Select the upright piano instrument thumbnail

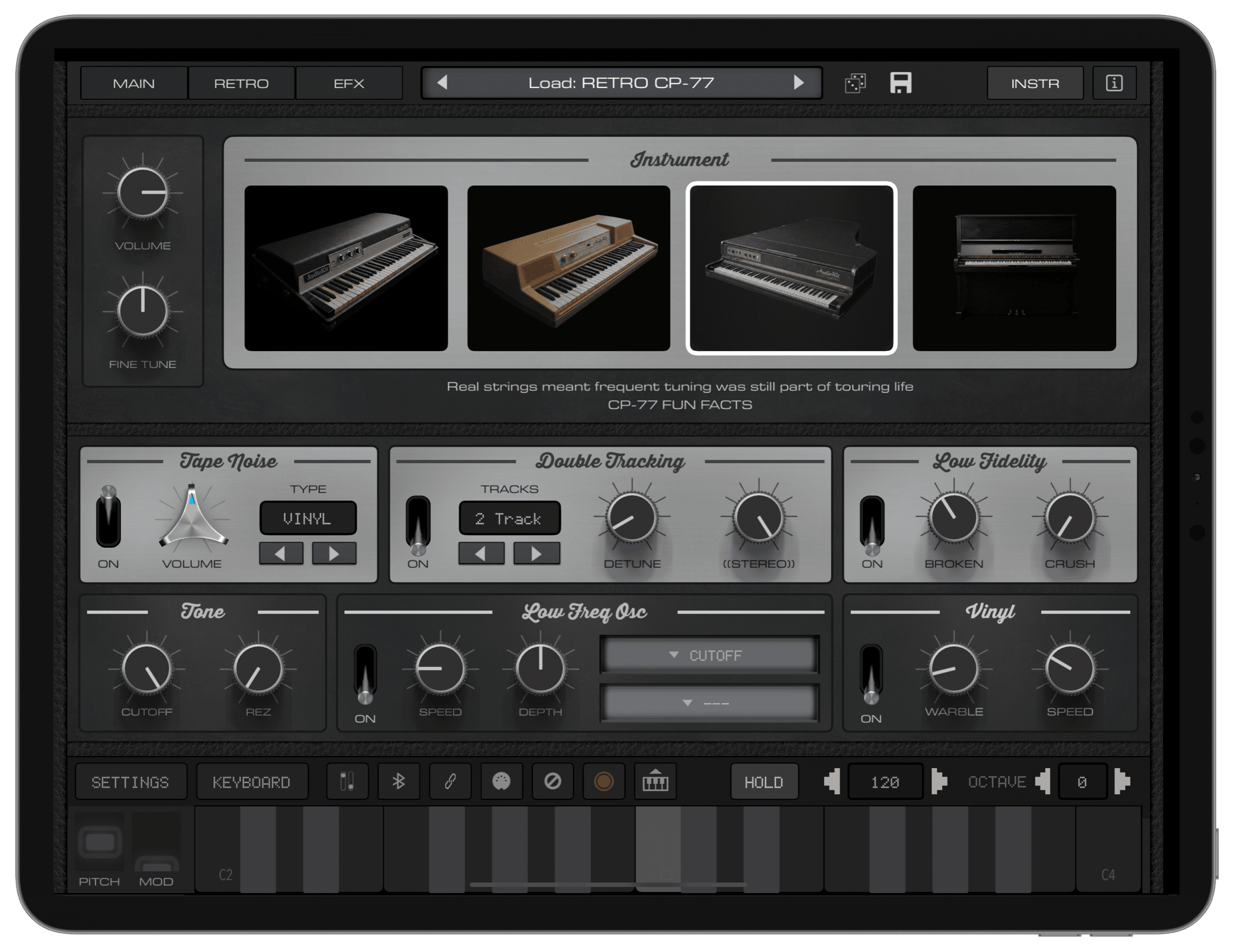click(x=1013, y=268)
